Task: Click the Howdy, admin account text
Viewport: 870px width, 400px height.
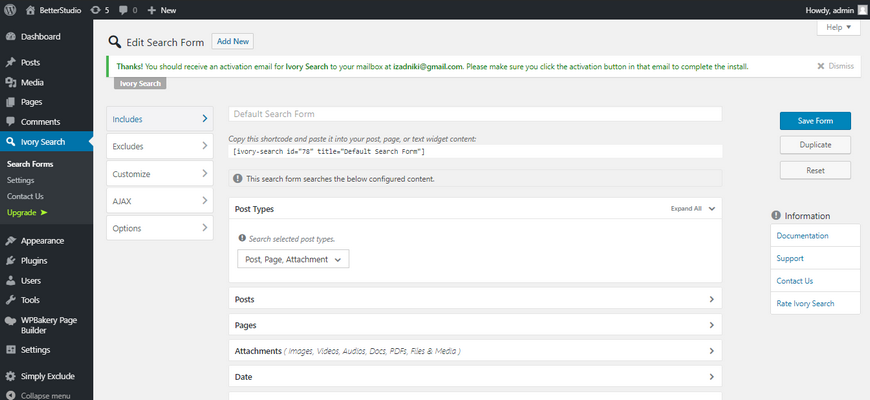Action: pos(829,10)
